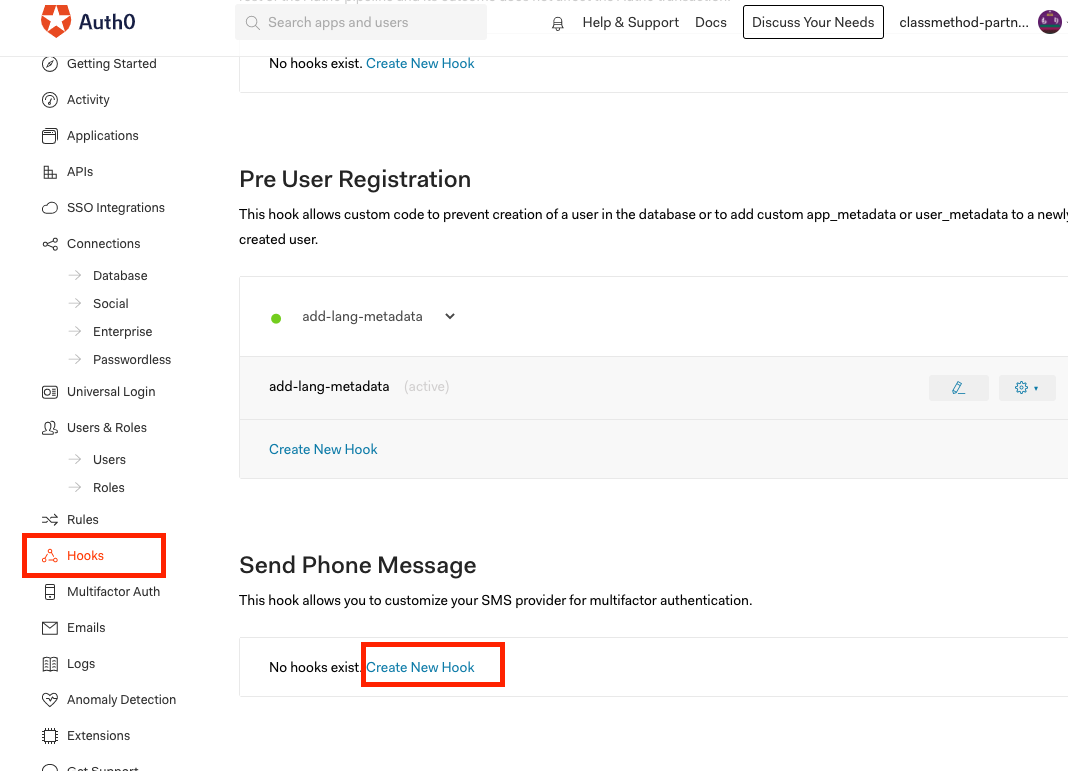Select Hooks label in sidebar

click(x=85, y=556)
